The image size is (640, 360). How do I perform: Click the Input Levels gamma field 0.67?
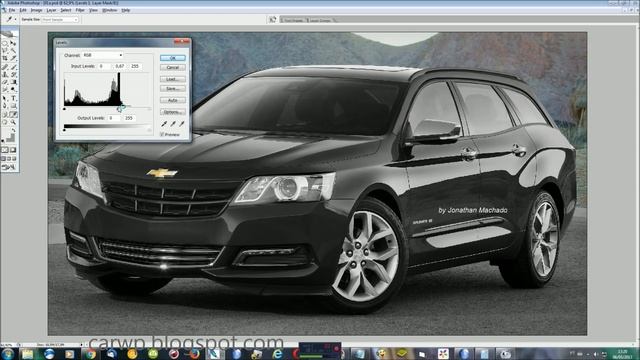tap(119, 66)
